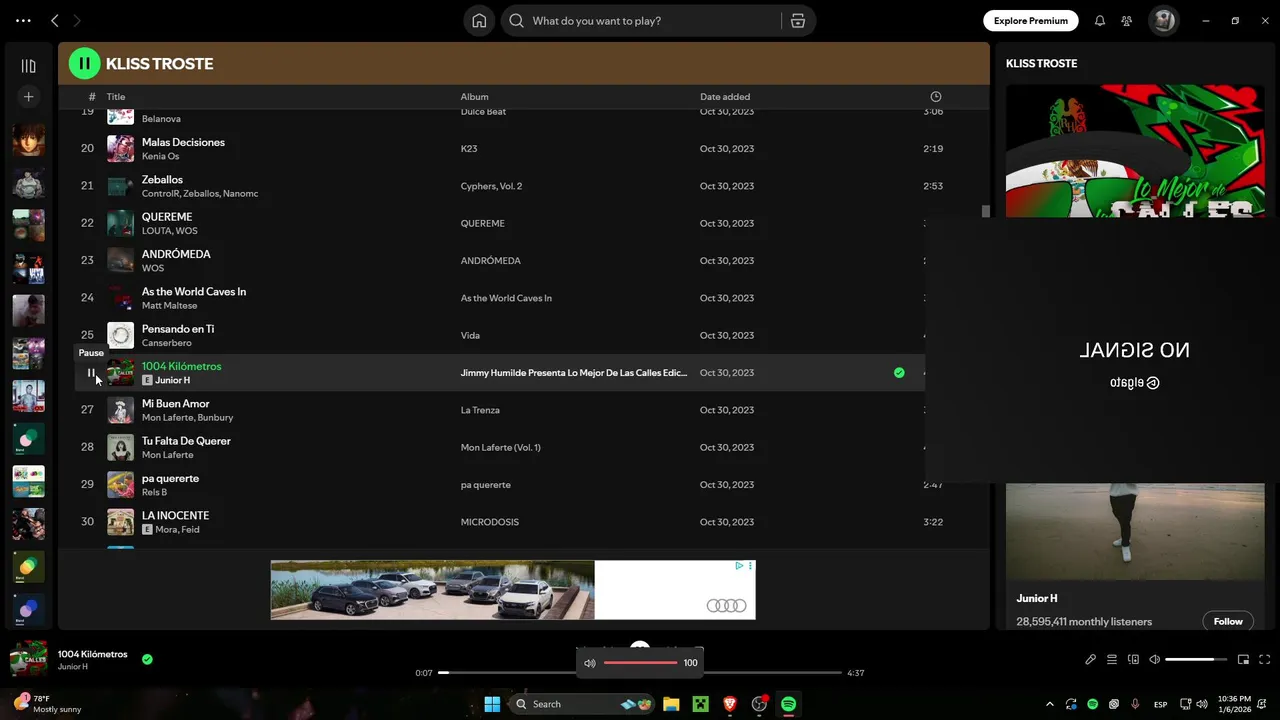Mute with bottom bar speaker icon
Viewport: 1280px width, 720px height.
[1155, 659]
